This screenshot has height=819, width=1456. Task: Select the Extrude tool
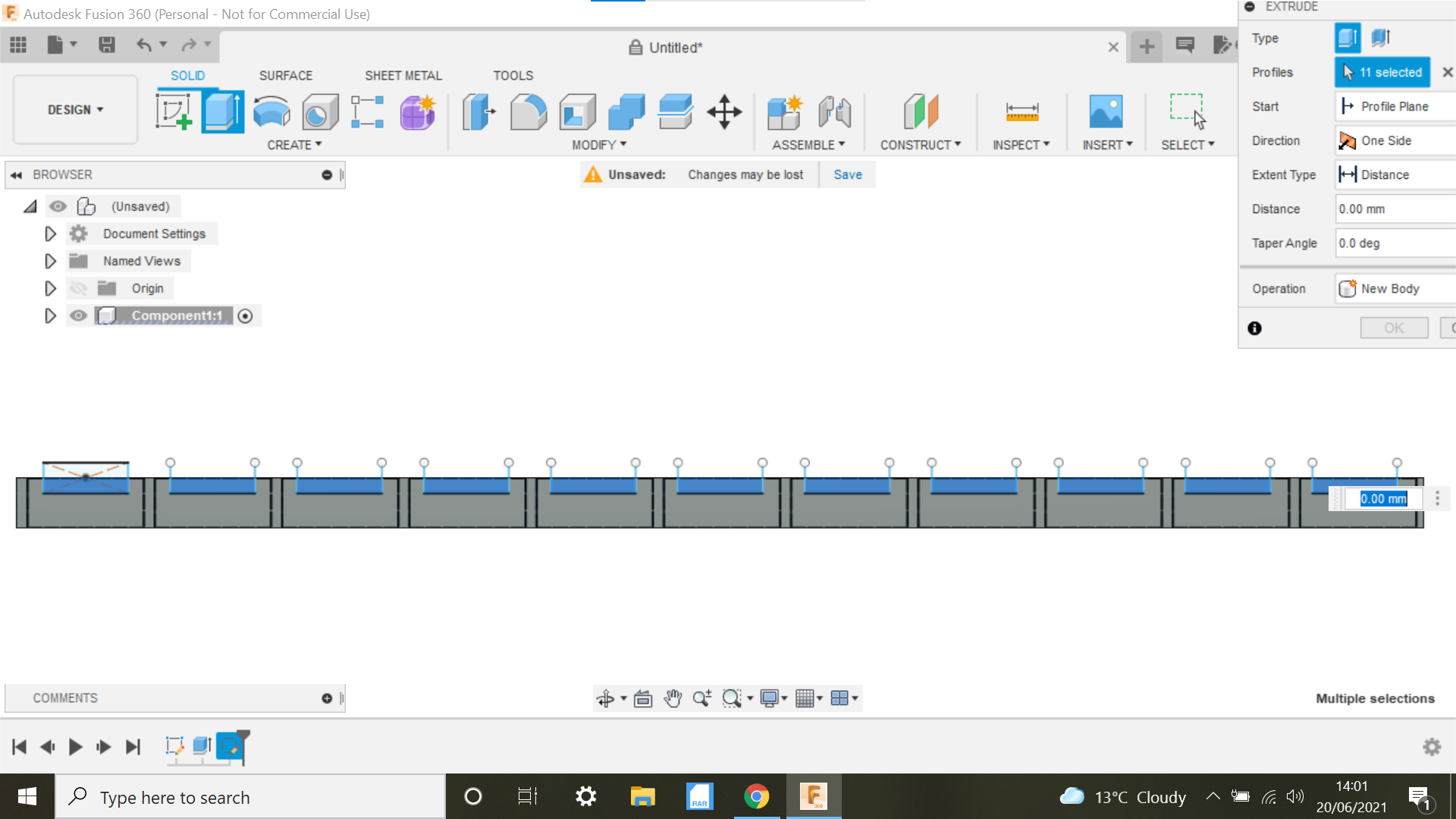point(222,111)
